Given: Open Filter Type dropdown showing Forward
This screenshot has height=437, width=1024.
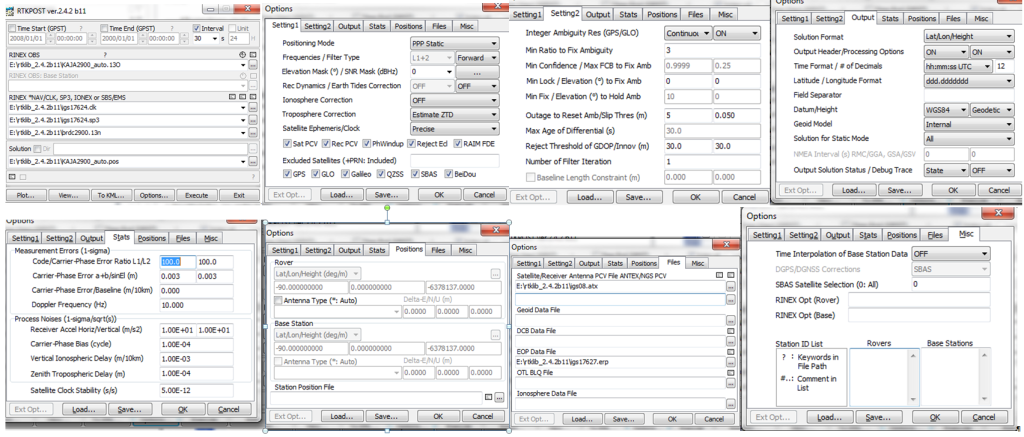Looking at the screenshot, I should pyautogui.click(x=477, y=57).
